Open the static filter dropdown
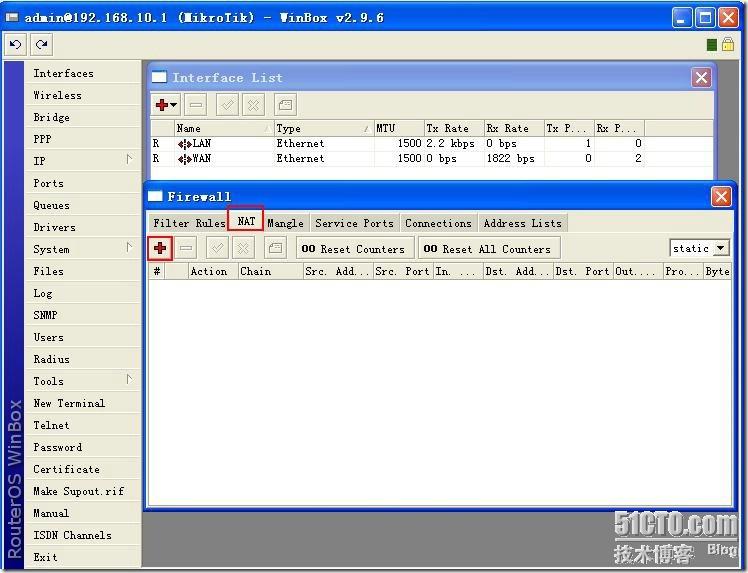The height and width of the screenshot is (573, 748). (x=721, y=248)
